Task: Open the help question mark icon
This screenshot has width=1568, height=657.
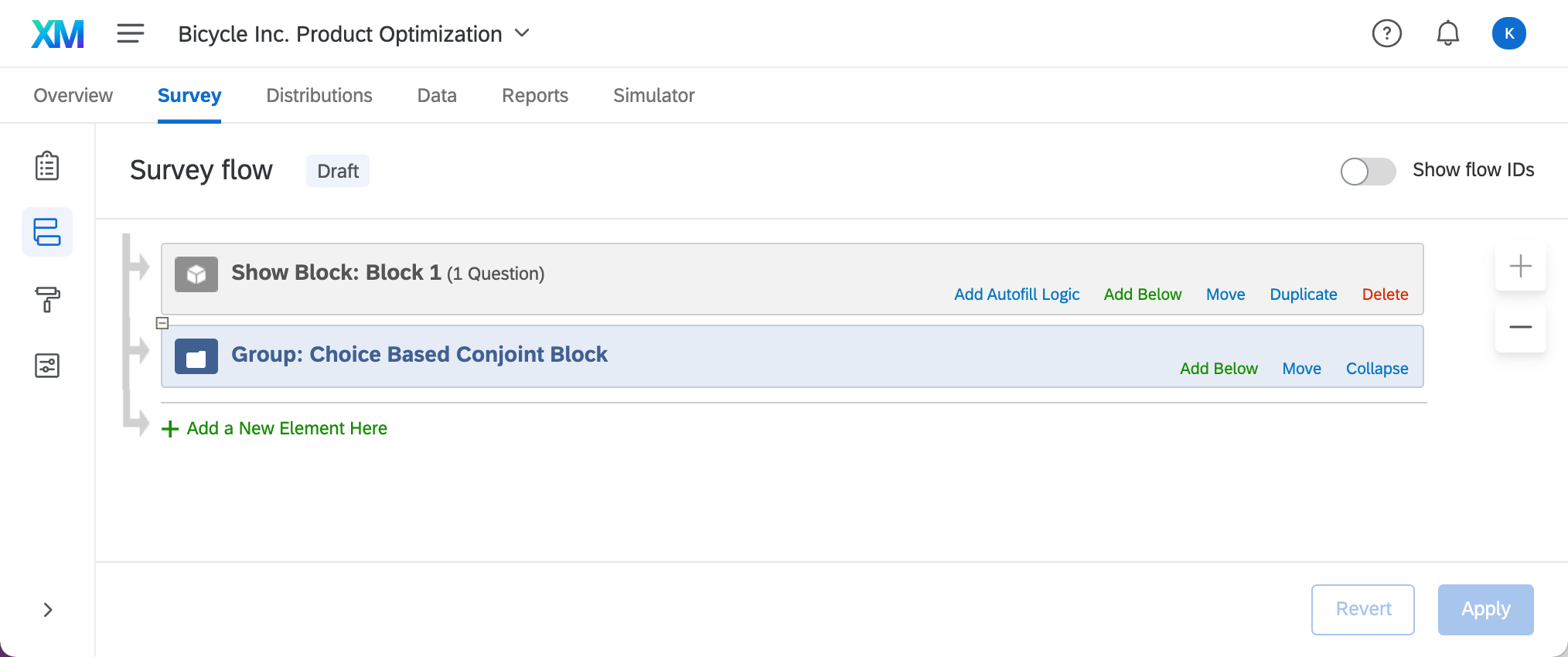Action: tap(1386, 34)
